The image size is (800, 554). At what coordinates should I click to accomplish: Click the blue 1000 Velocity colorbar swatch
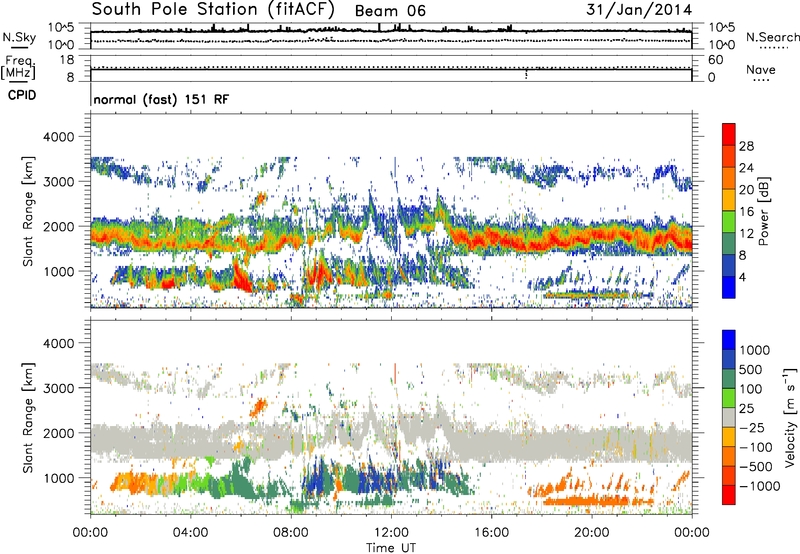click(x=729, y=340)
